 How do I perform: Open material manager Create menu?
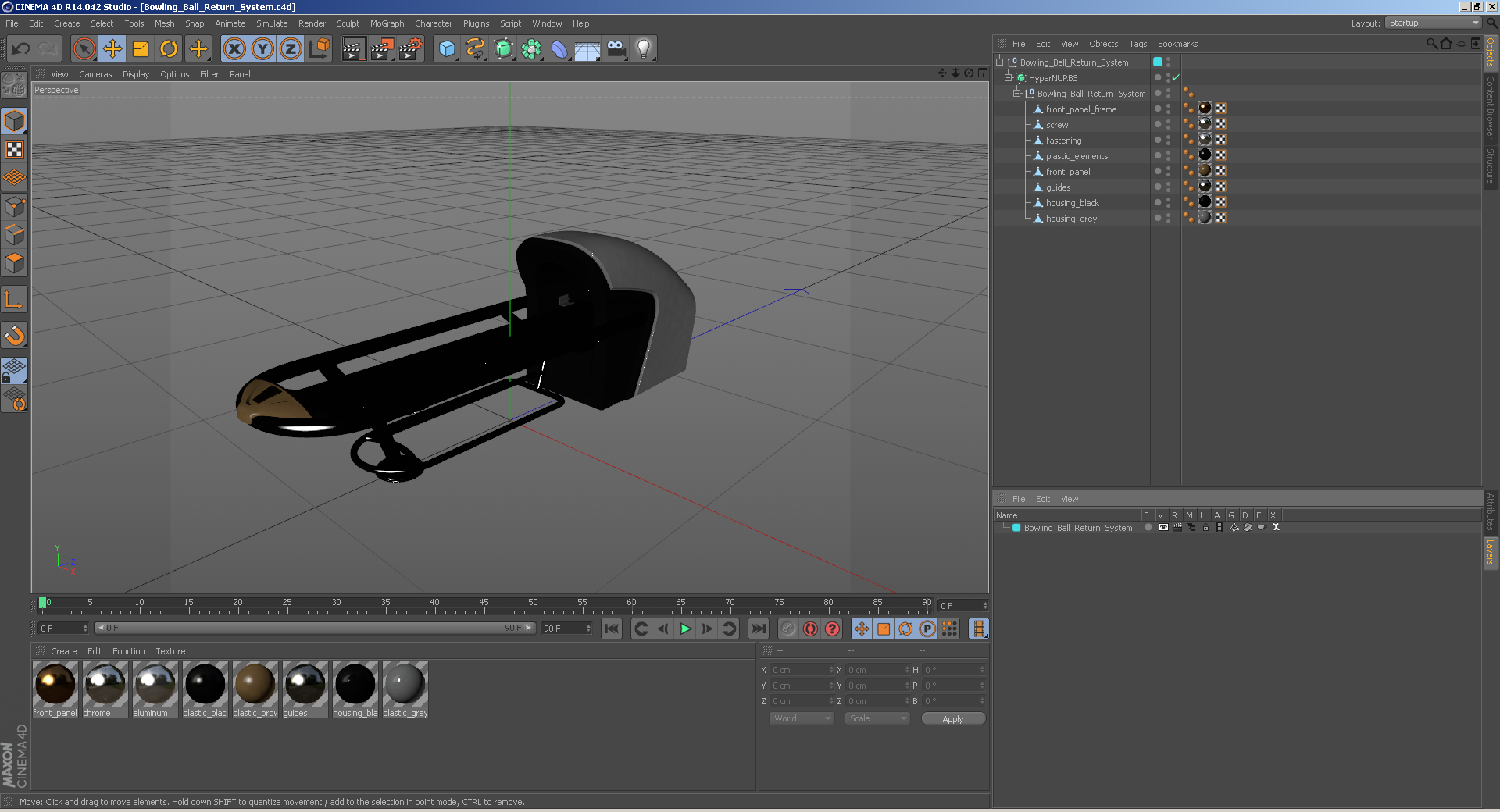64,651
